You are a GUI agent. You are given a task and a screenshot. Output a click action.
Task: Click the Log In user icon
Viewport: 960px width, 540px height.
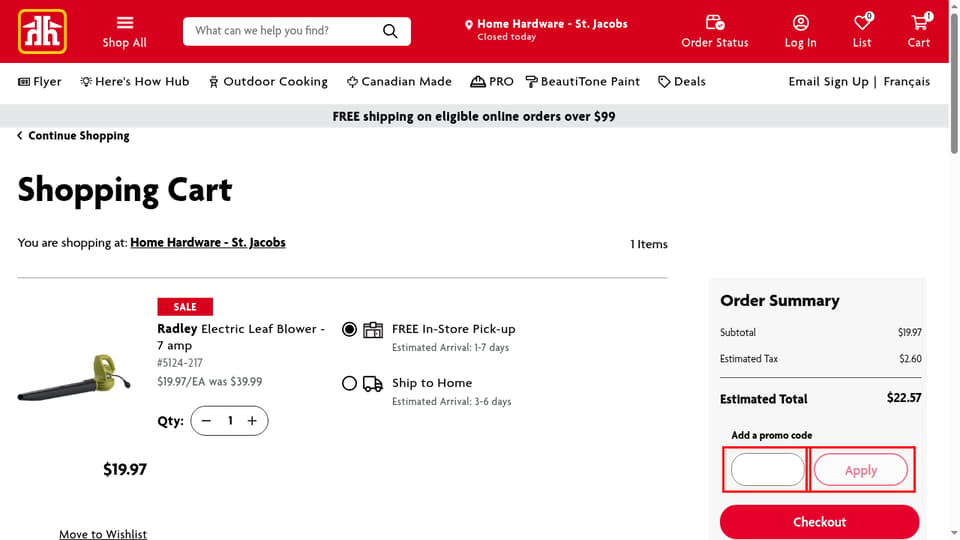pos(800,32)
